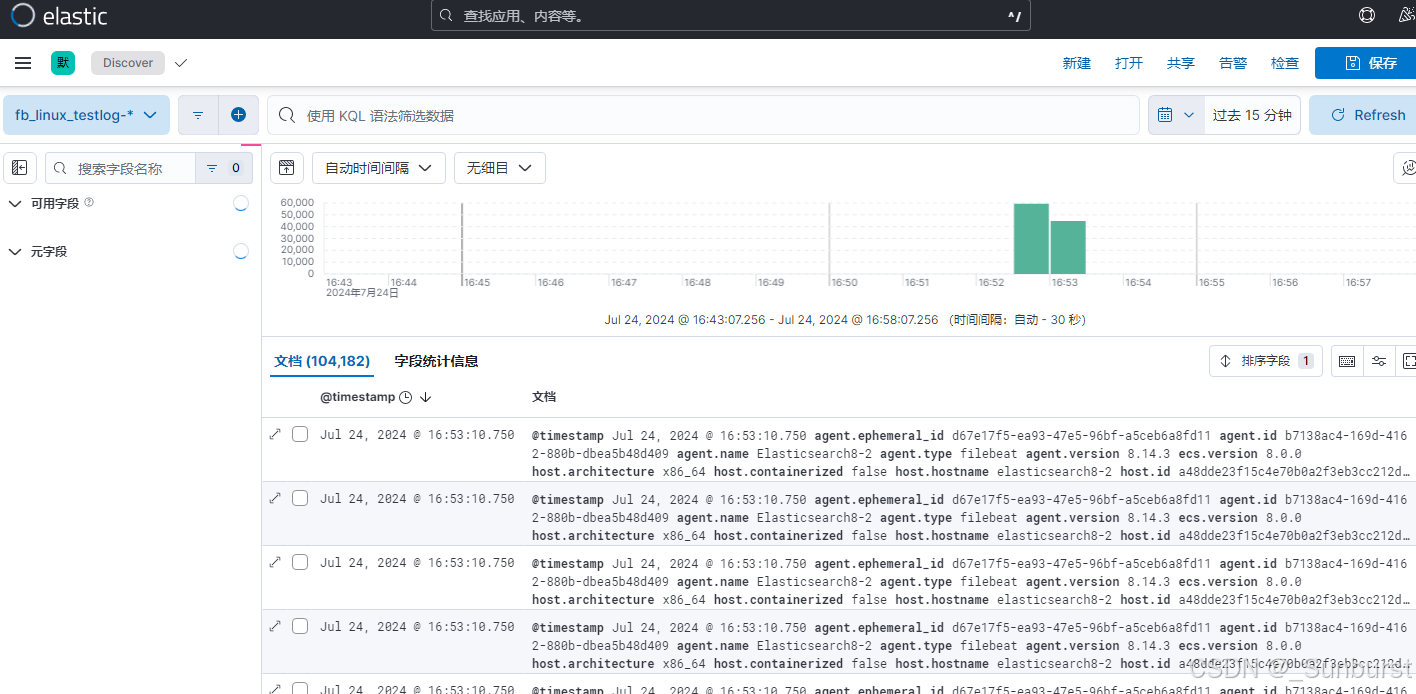Collapse the fields sidebar panel
1416x694 pixels.
point(19,167)
